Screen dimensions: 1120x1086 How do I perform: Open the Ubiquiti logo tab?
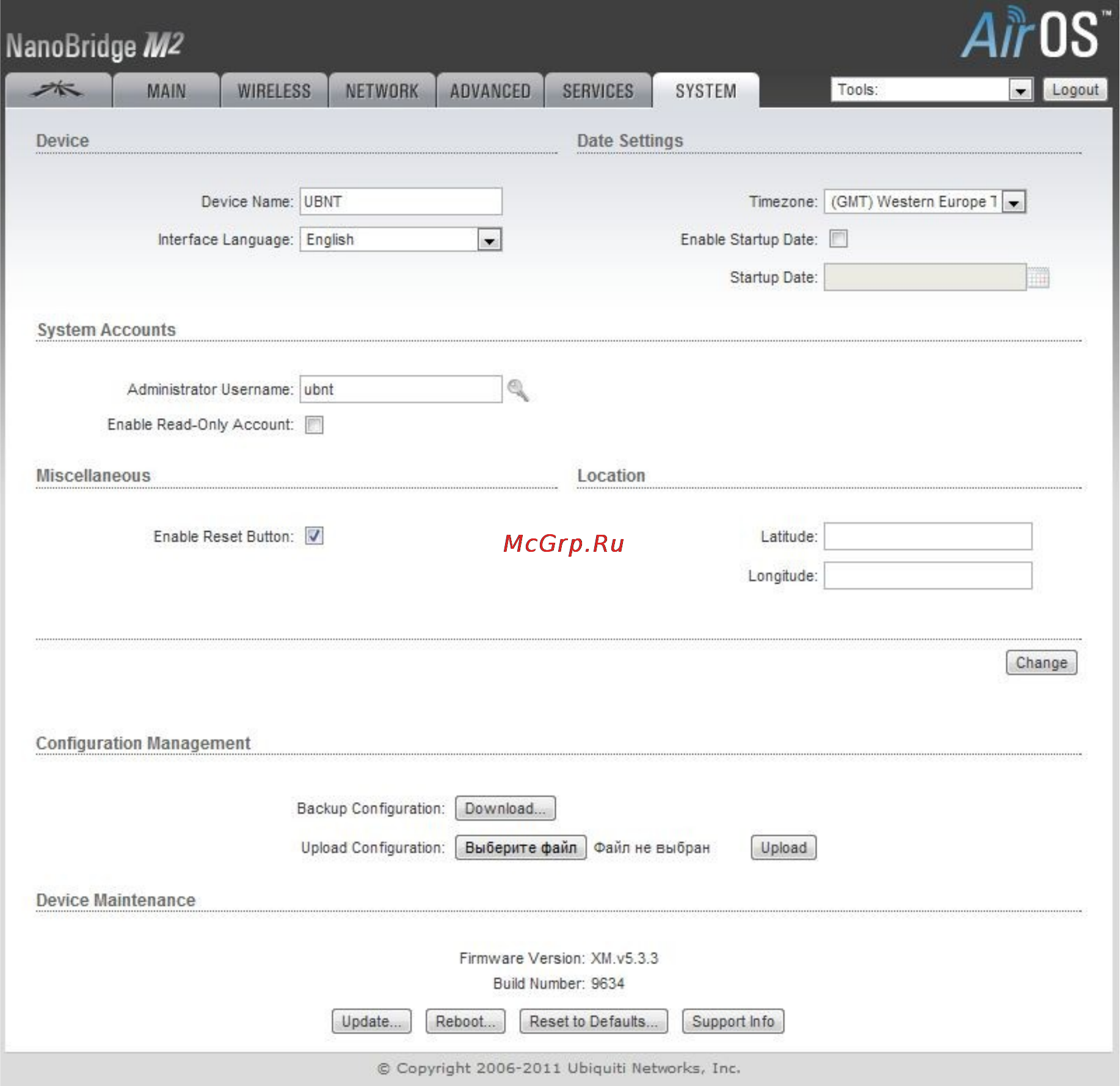coord(59,90)
